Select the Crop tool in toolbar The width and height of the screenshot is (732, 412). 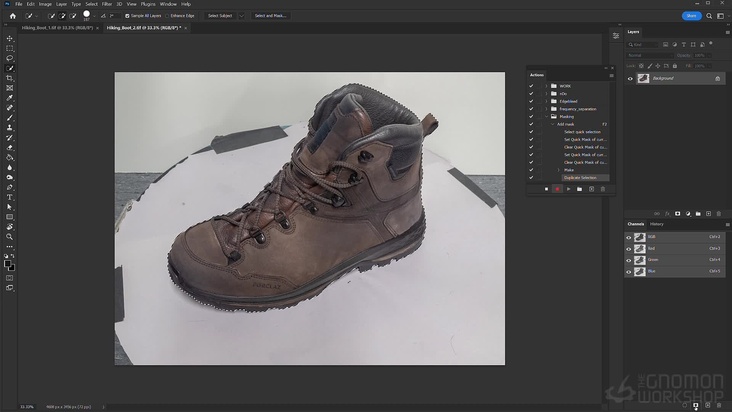(x=10, y=78)
